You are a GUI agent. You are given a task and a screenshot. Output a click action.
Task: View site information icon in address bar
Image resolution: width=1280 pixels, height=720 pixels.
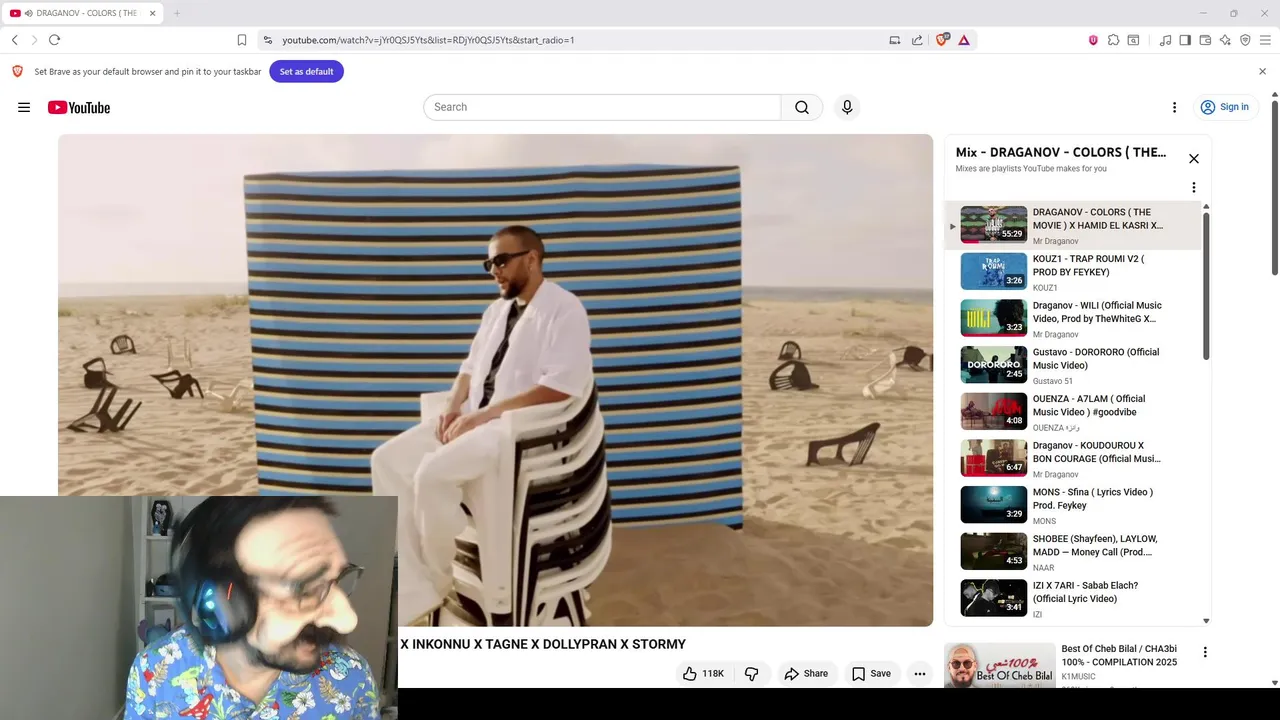pyautogui.click(x=267, y=40)
